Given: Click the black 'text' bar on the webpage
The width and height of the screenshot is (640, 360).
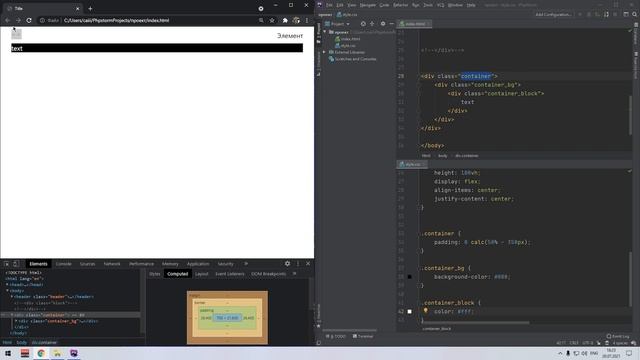Looking at the screenshot, I should point(157,48).
